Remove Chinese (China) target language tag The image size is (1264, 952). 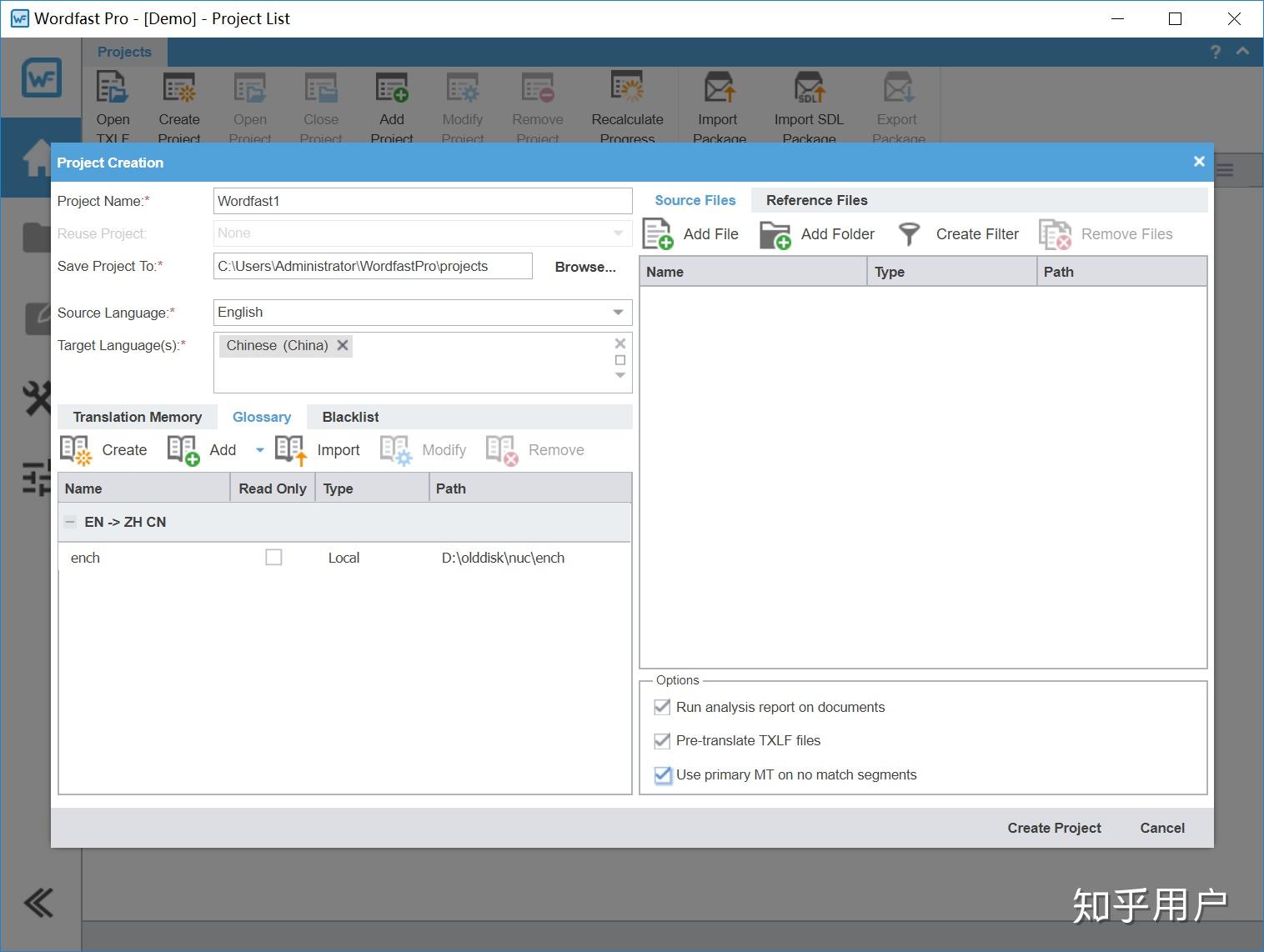click(343, 345)
